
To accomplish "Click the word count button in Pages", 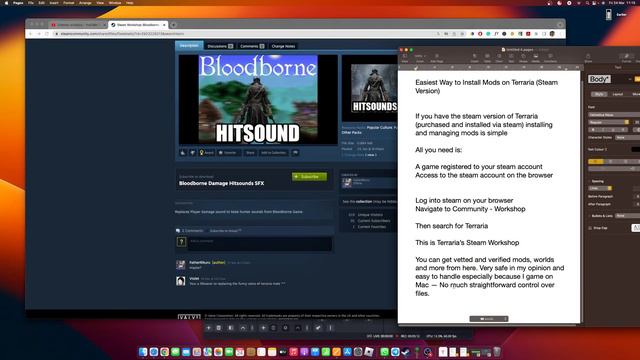I will (489, 319).
